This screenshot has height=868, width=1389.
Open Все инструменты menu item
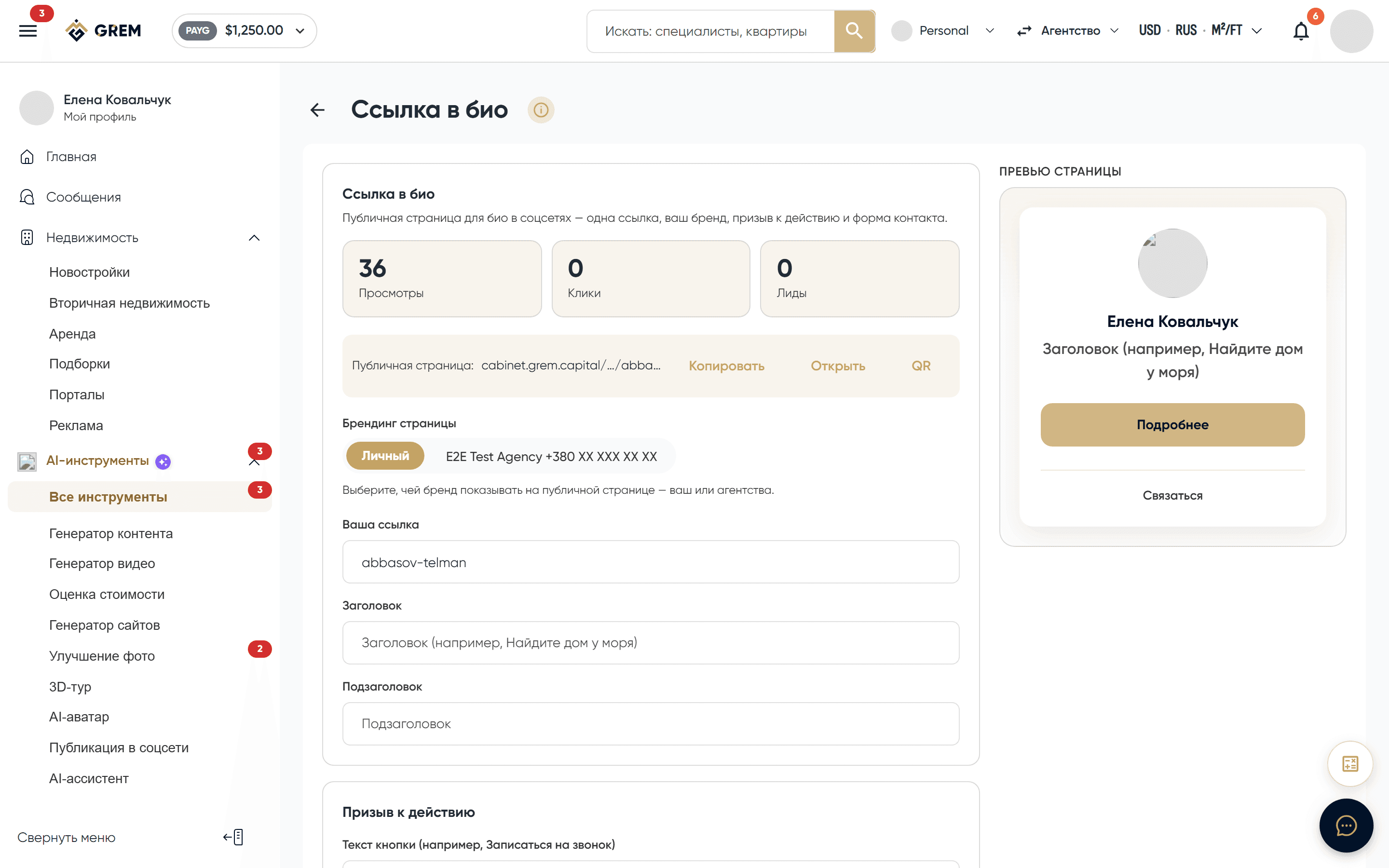coord(139,497)
